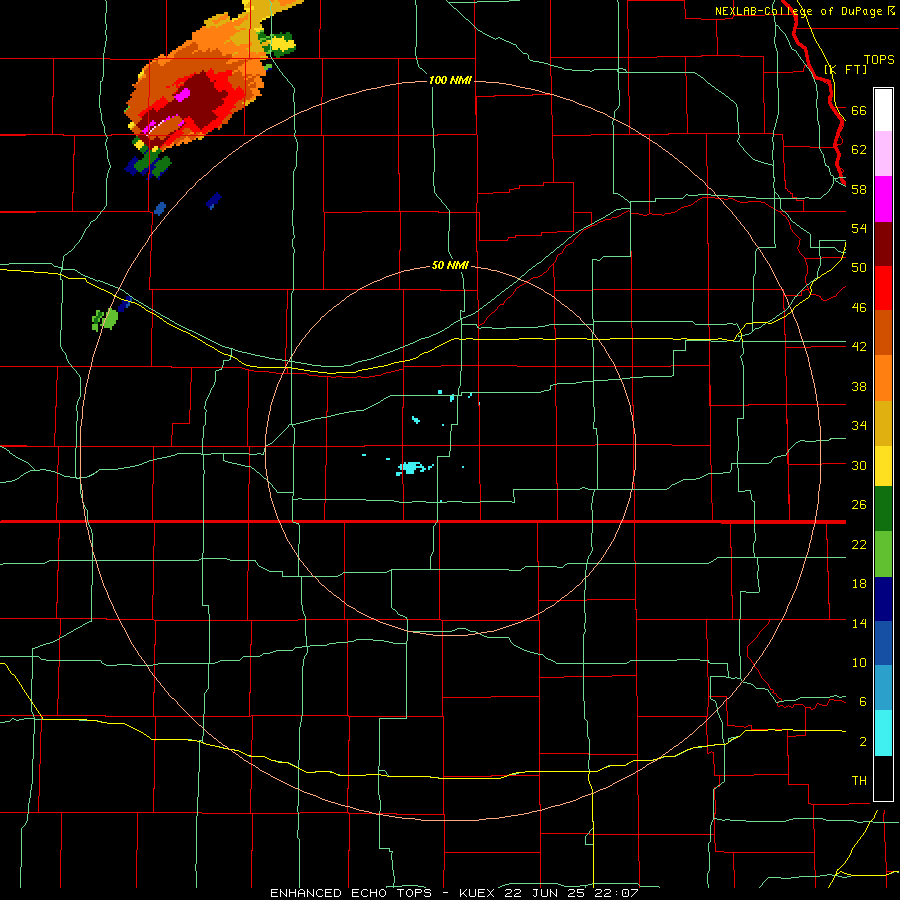The height and width of the screenshot is (900, 900).
Task: Click the "TOPS" legend heading
Action: click(x=879, y=59)
